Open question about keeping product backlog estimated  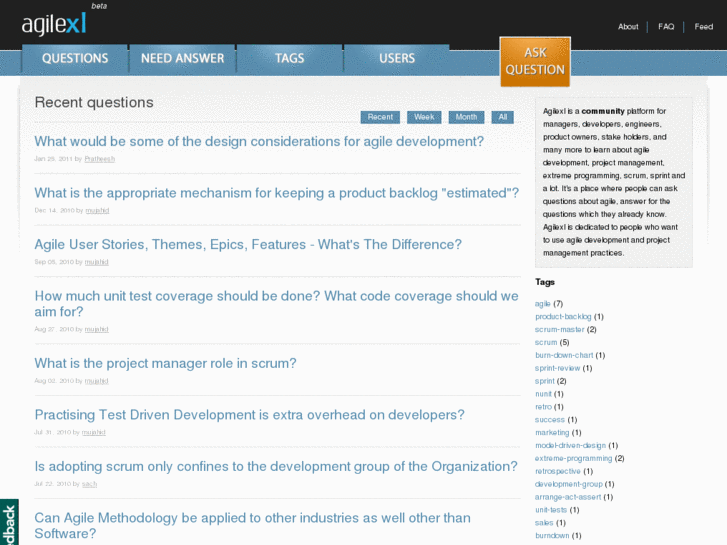[276, 193]
